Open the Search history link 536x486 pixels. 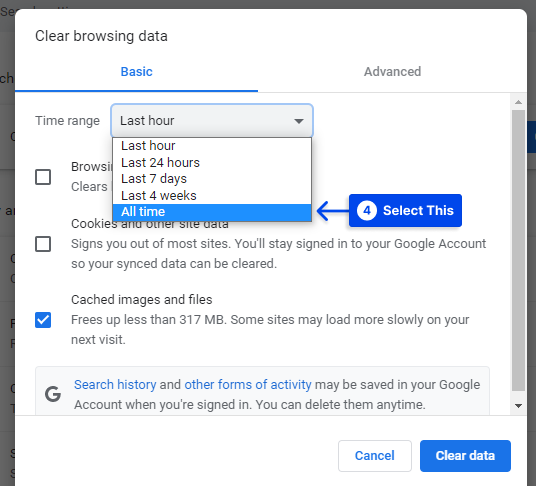pos(115,385)
